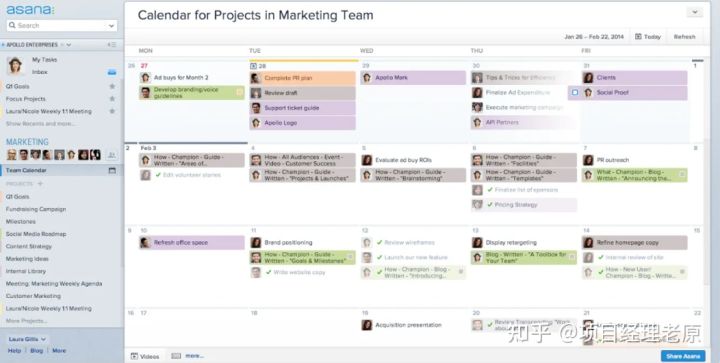Select Social Media Roadmap project
Image resolution: width=720 pixels, height=363 pixels.
[x=36, y=234]
